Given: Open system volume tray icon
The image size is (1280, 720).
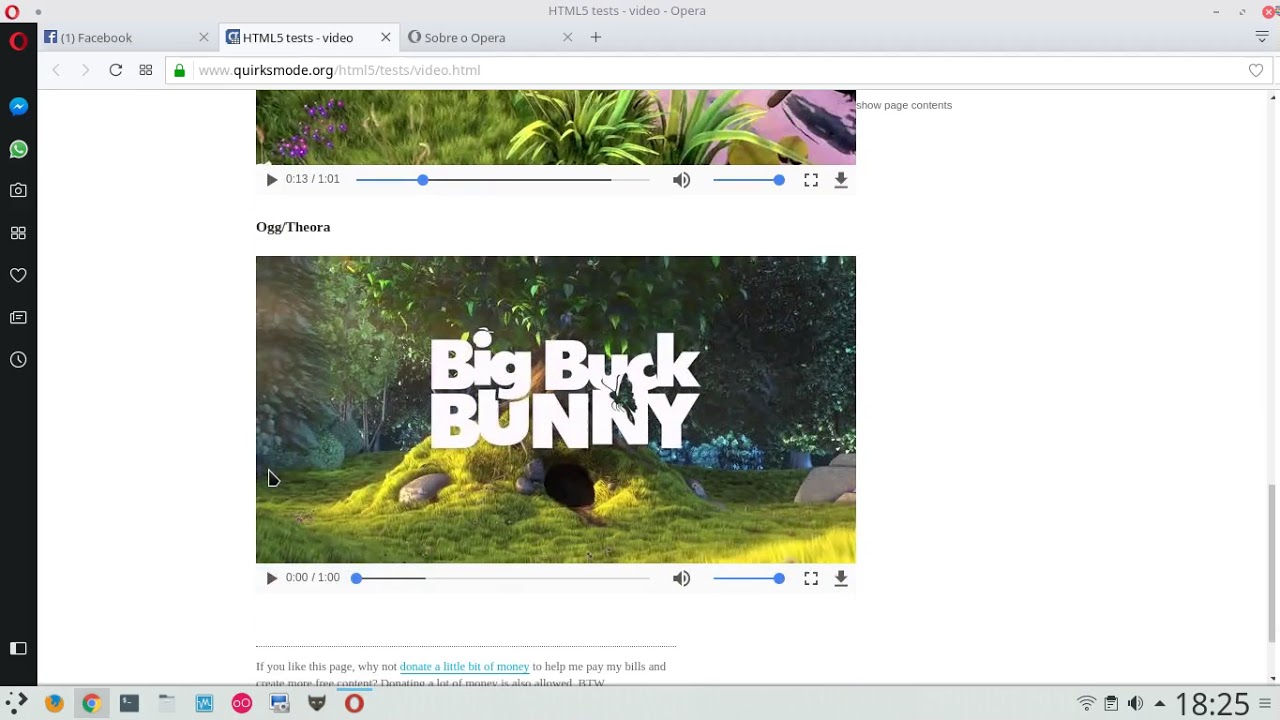Looking at the screenshot, I should coord(1135,704).
